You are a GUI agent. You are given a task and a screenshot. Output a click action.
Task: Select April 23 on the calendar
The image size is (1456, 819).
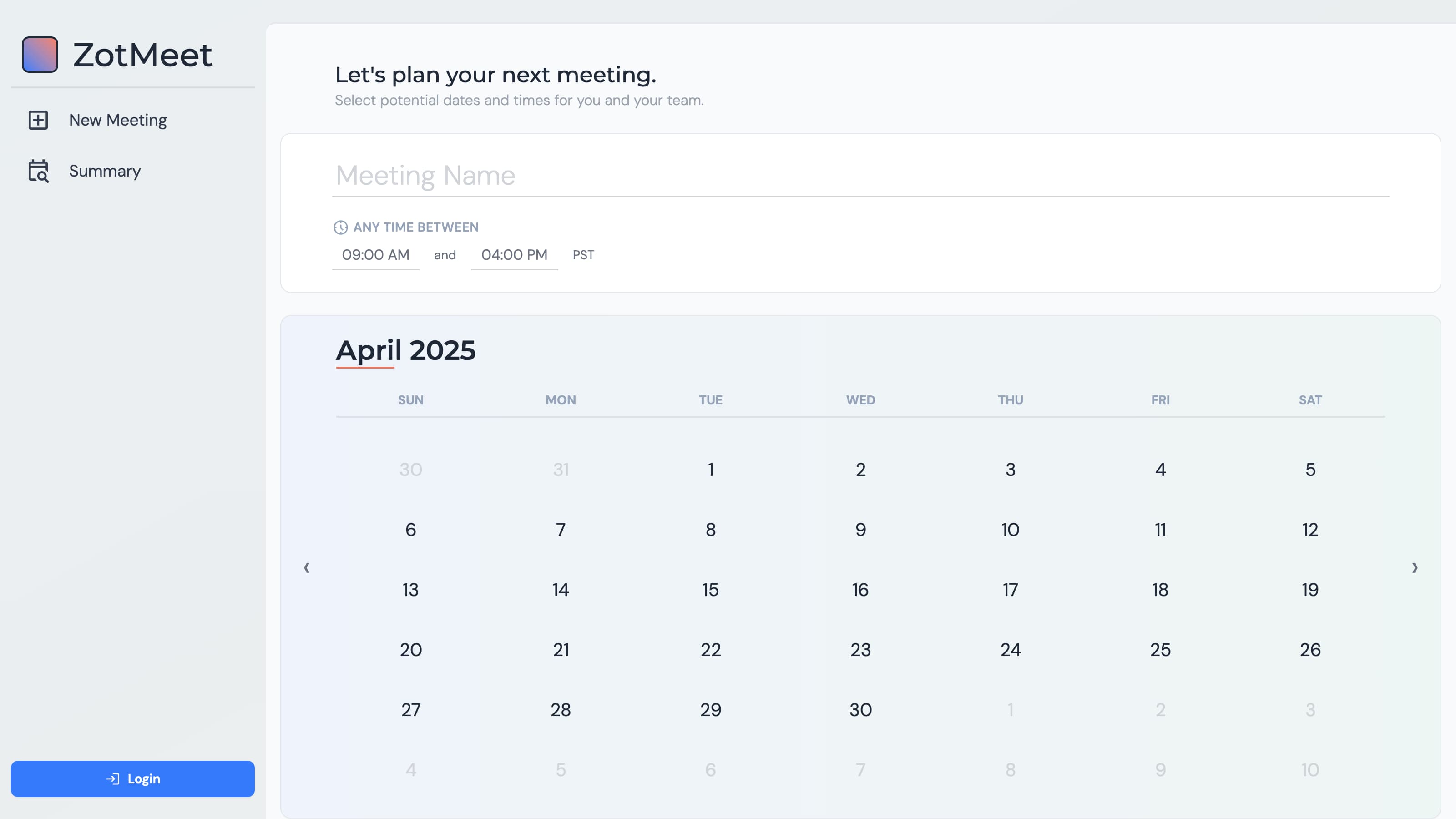(860, 650)
